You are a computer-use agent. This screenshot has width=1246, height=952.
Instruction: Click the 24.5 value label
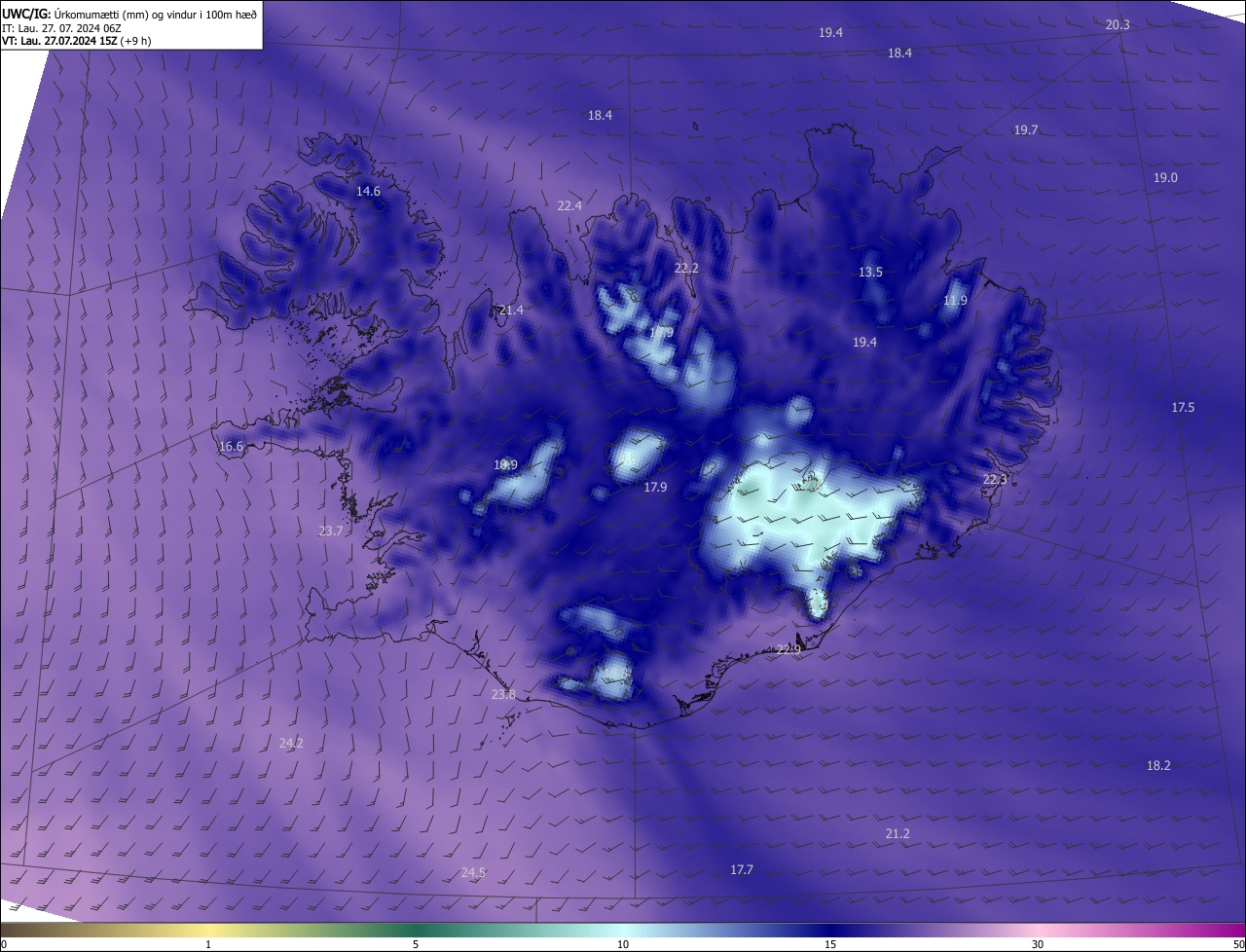(x=473, y=872)
